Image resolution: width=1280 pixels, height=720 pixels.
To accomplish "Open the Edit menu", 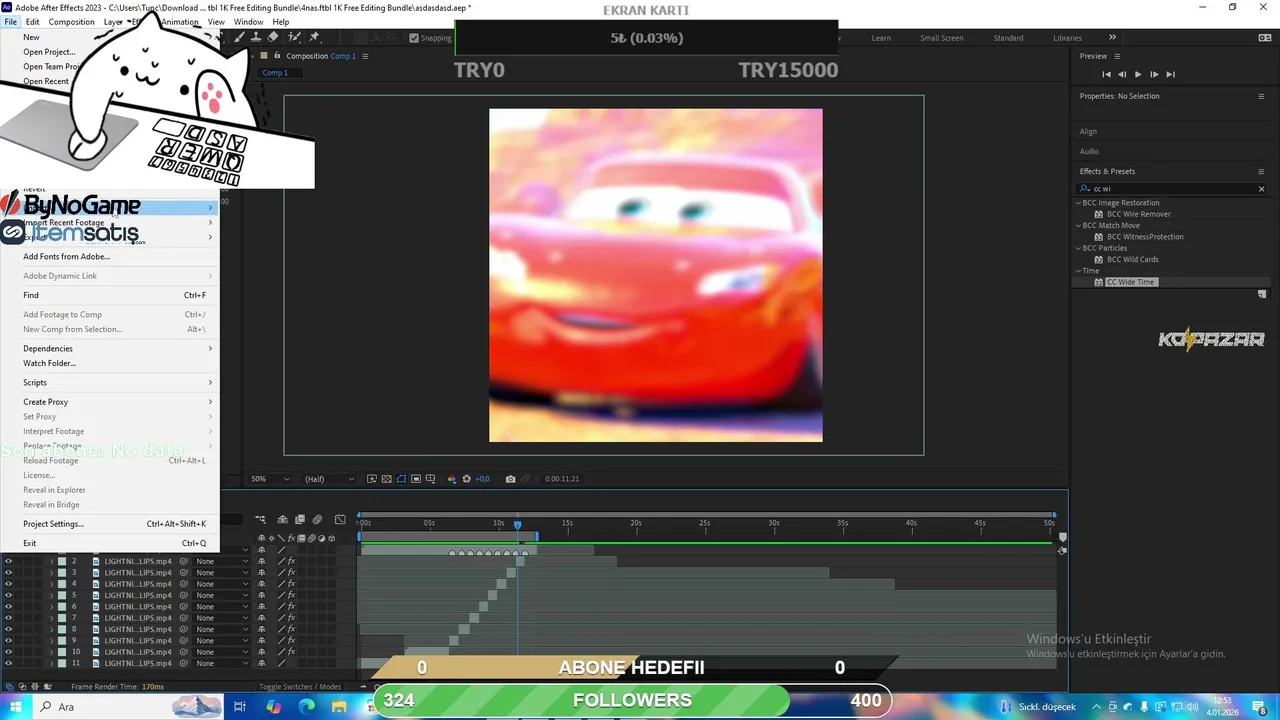I will [x=33, y=22].
